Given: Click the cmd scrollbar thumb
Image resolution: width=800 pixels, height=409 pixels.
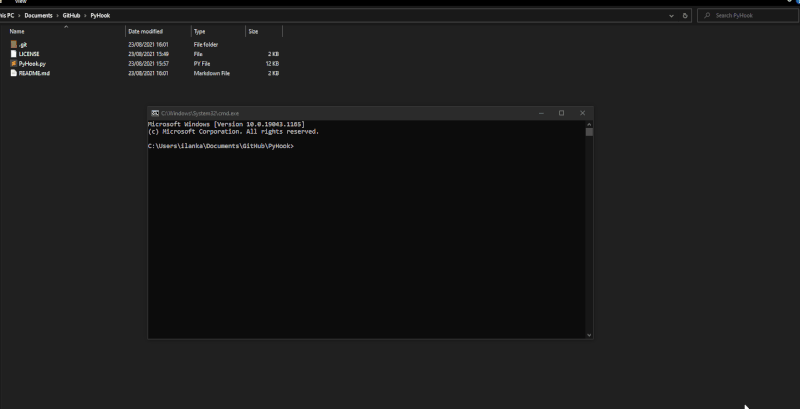Looking at the screenshot, I should 589,132.
